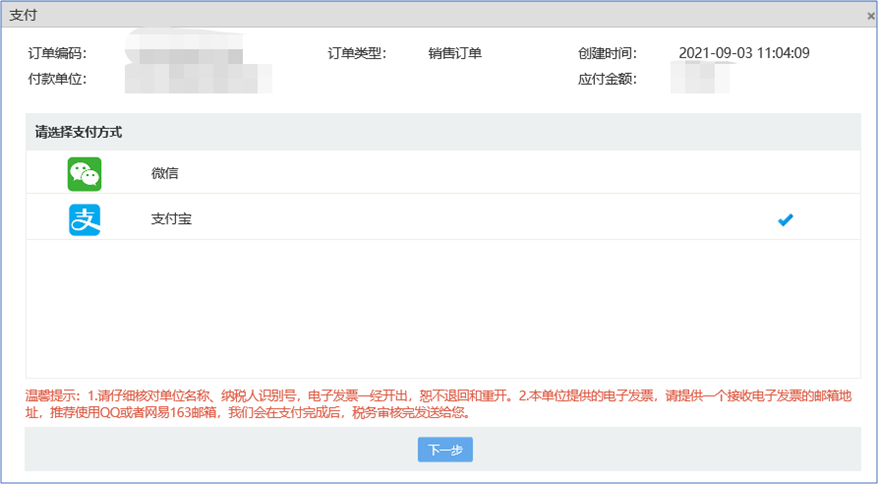Image resolution: width=878 pixels, height=484 pixels.
Task: Select the 支付宝 payment method label
Action: pyautogui.click(x=171, y=219)
